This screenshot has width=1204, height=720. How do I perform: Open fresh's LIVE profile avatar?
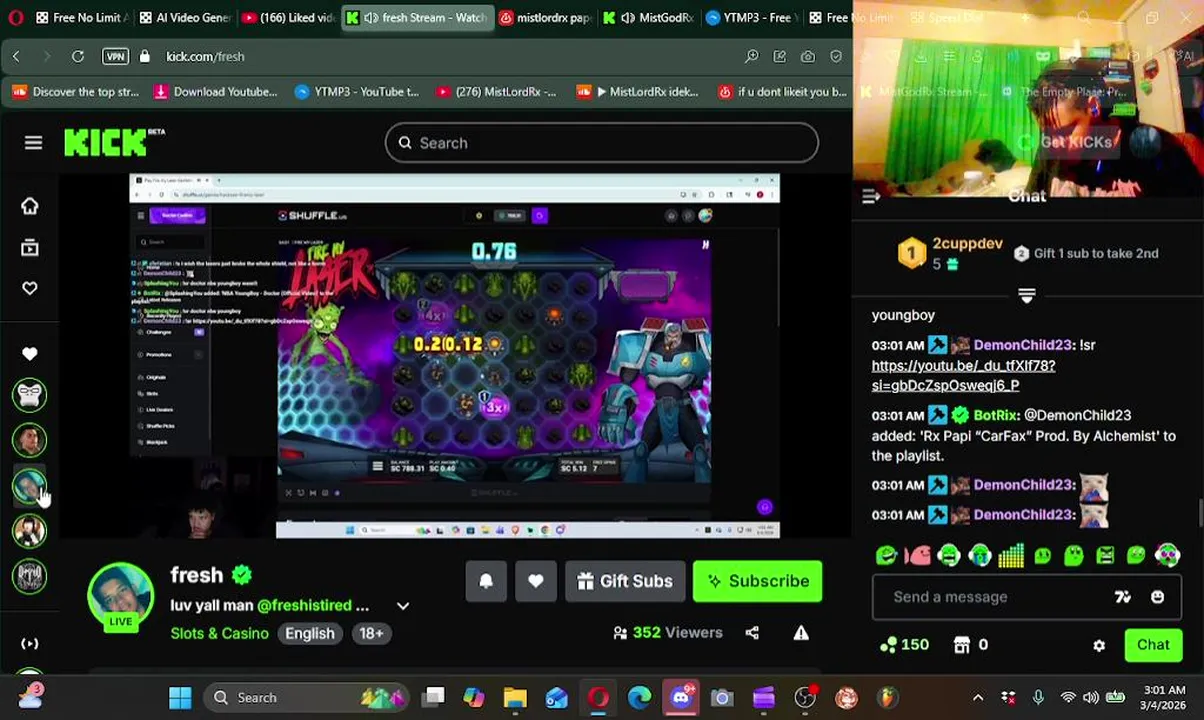[x=120, y=597]
